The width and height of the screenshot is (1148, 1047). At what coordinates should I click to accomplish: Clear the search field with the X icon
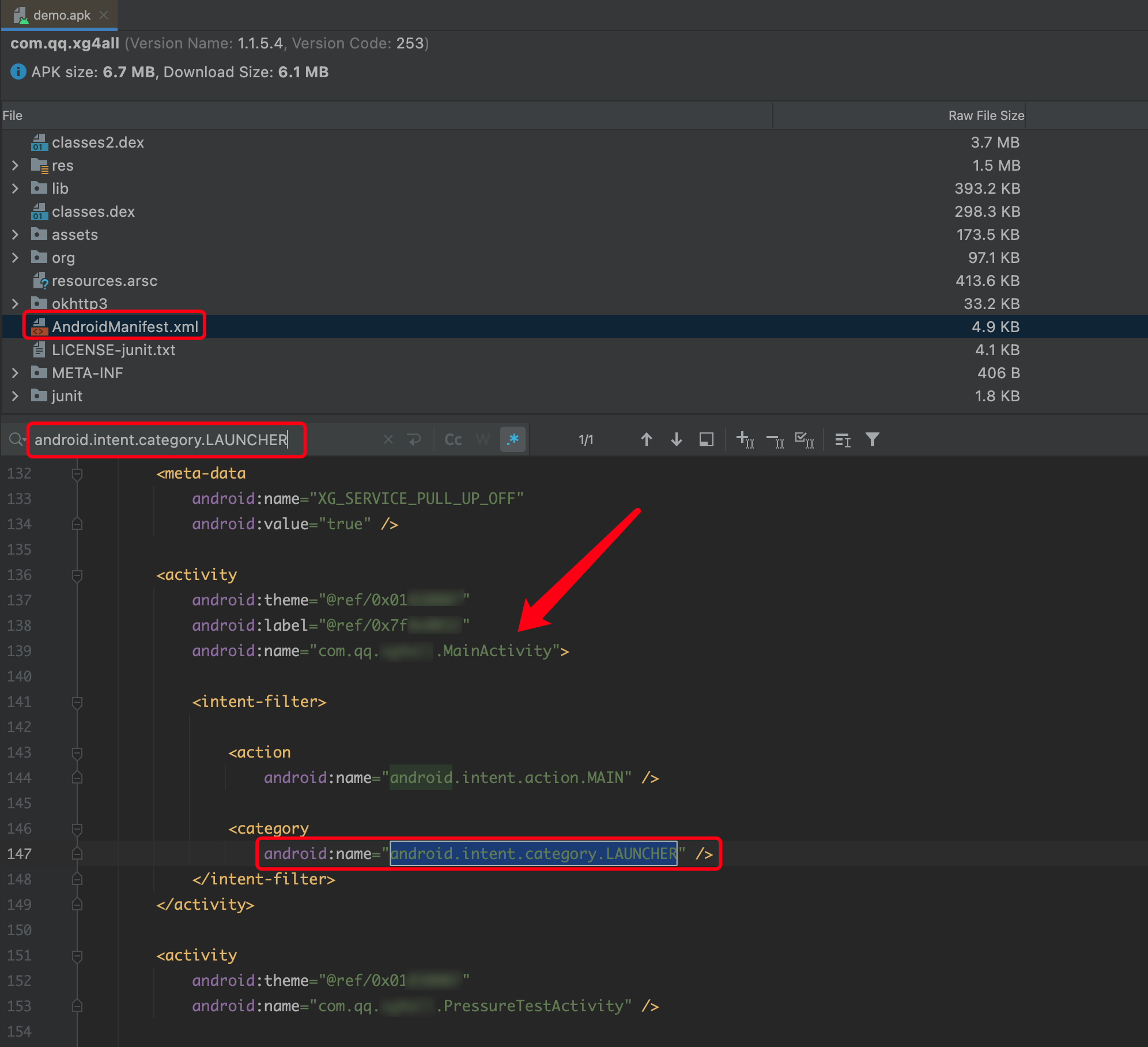pyautogui.click(x=388, y=440)
